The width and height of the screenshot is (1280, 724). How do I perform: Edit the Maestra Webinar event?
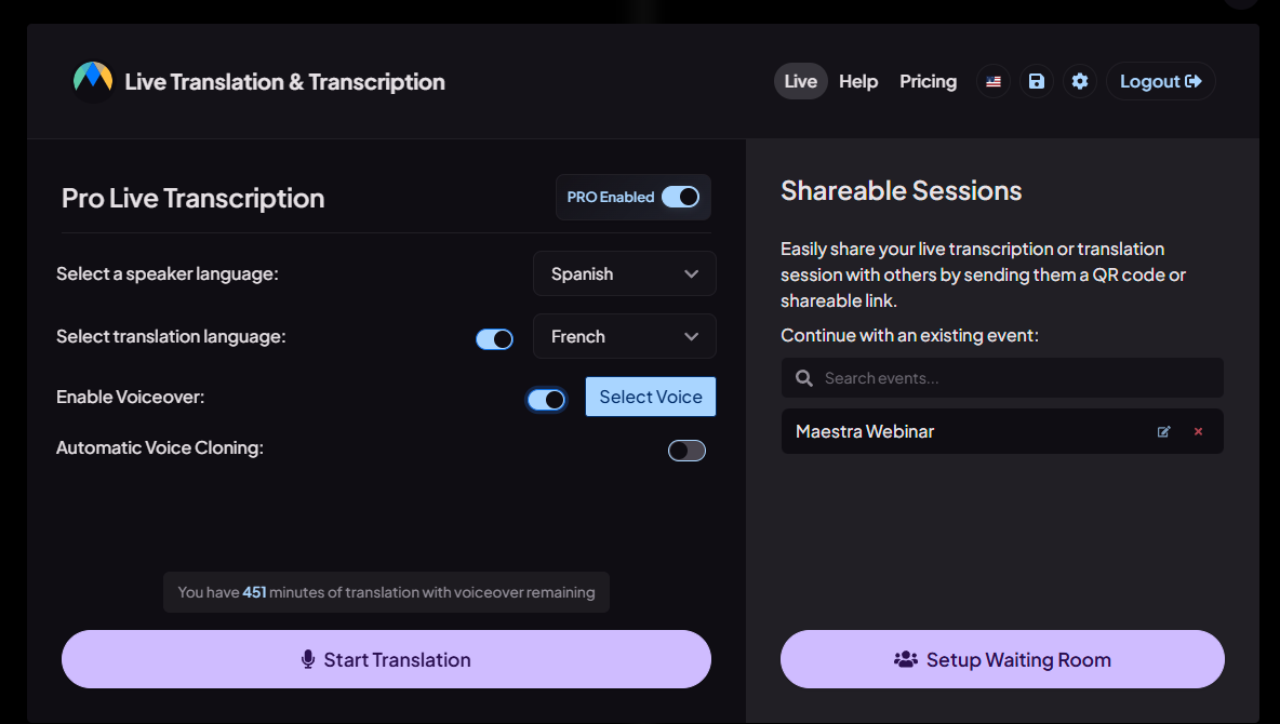[x=1163, y=432]
